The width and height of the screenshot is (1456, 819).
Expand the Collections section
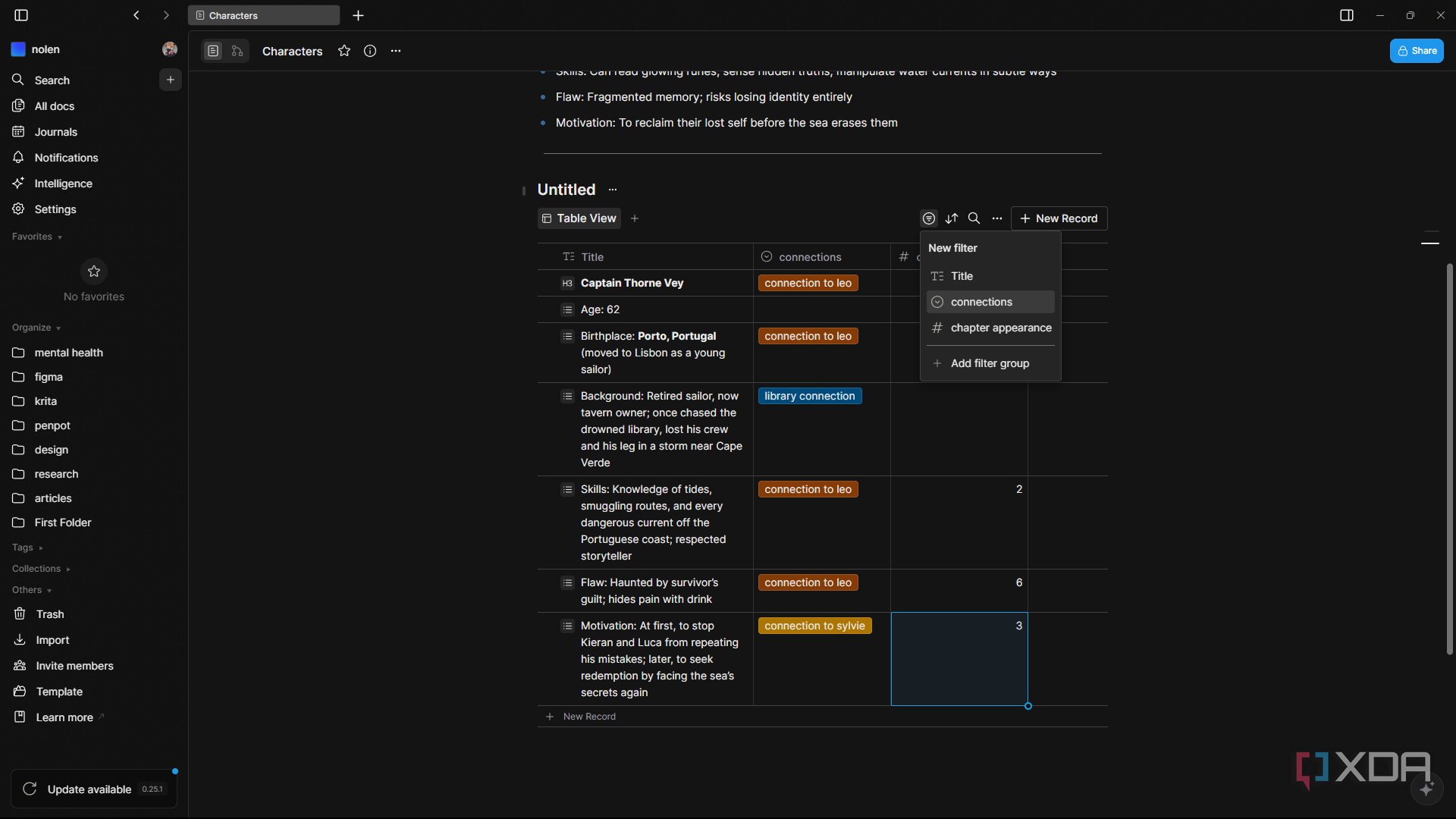(x=41, y=569)
